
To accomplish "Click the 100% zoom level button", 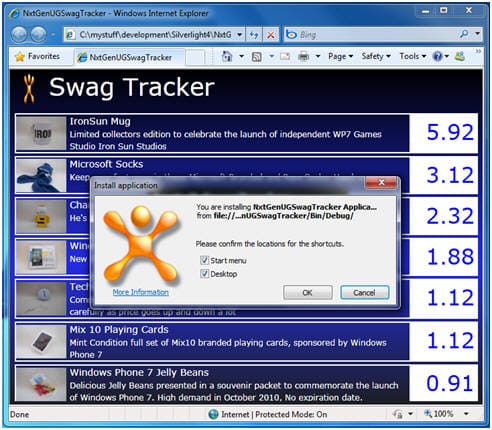I will click(438, 414).
